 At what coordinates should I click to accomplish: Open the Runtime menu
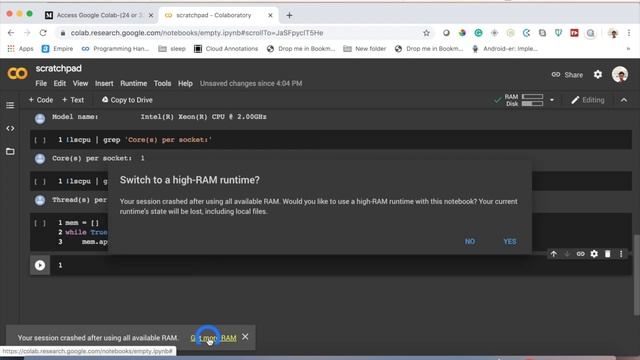(x=133, y=83)
